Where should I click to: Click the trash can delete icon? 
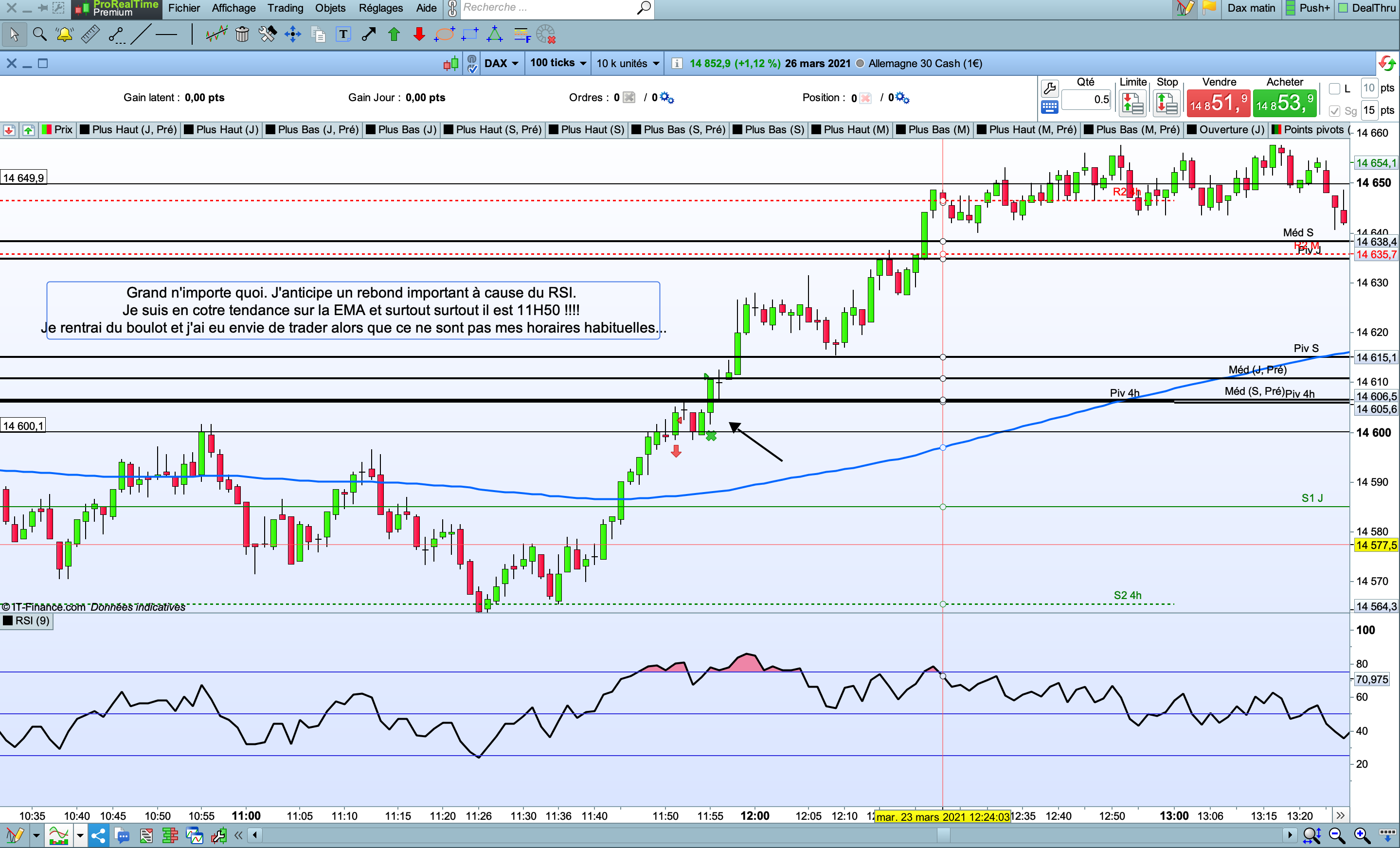click(x=242, y=35)
